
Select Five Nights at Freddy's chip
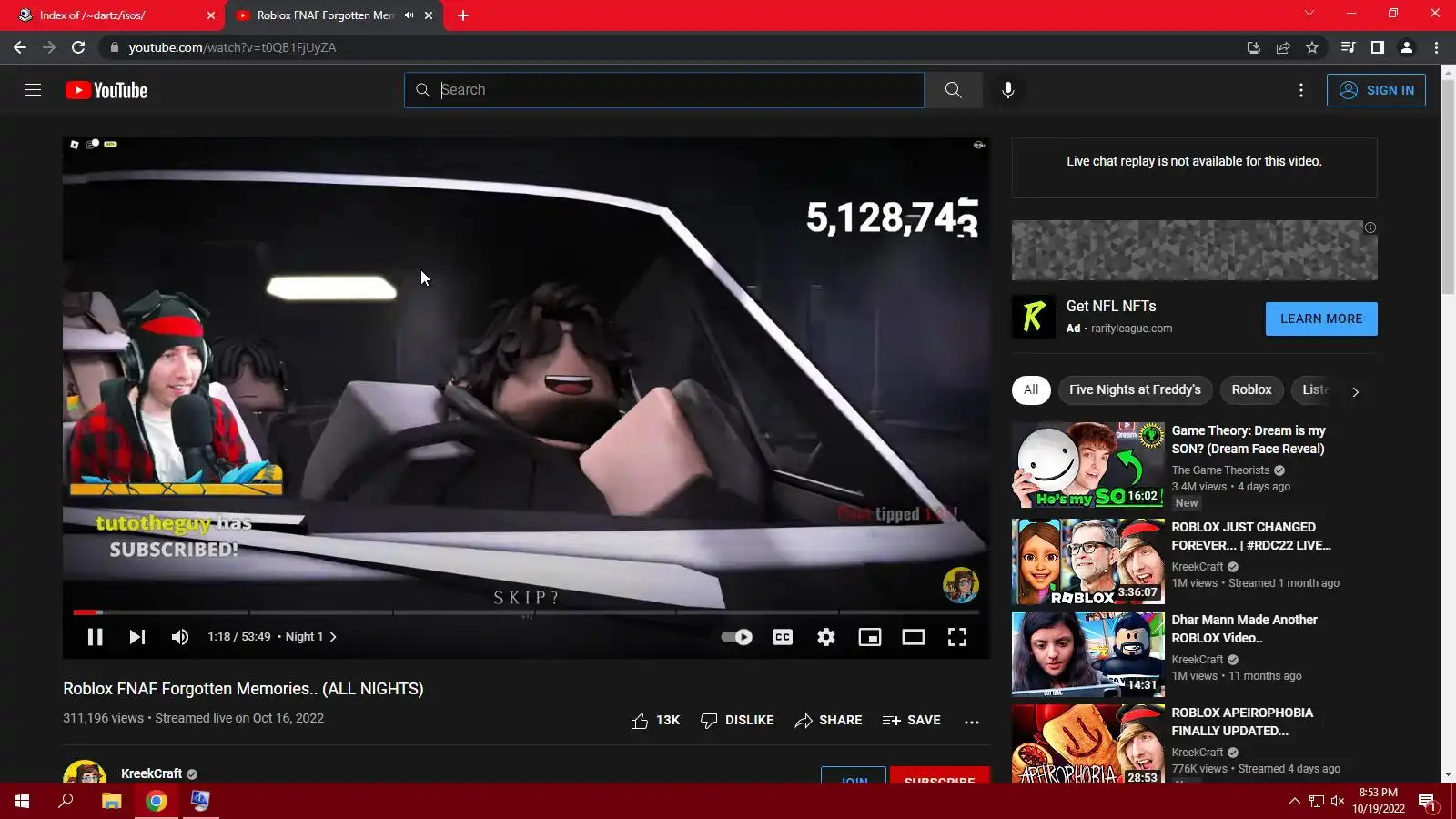1135,389
